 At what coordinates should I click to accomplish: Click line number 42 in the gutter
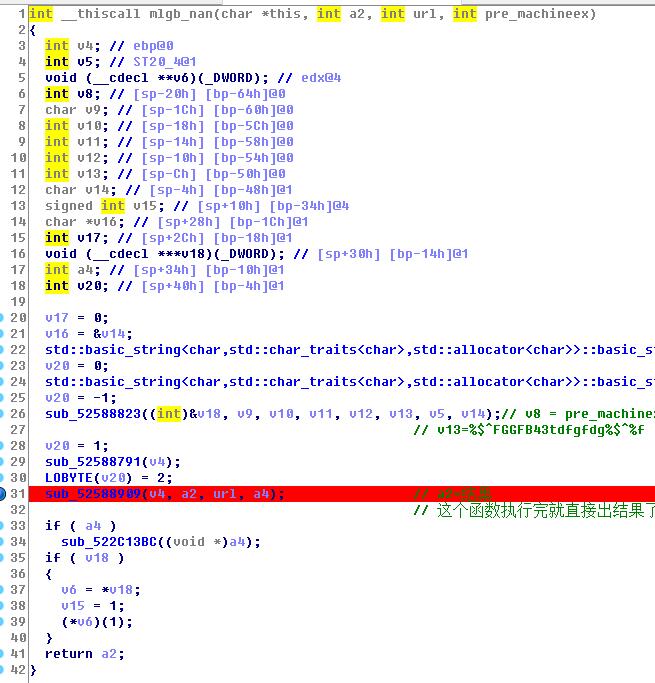point(18,670)
